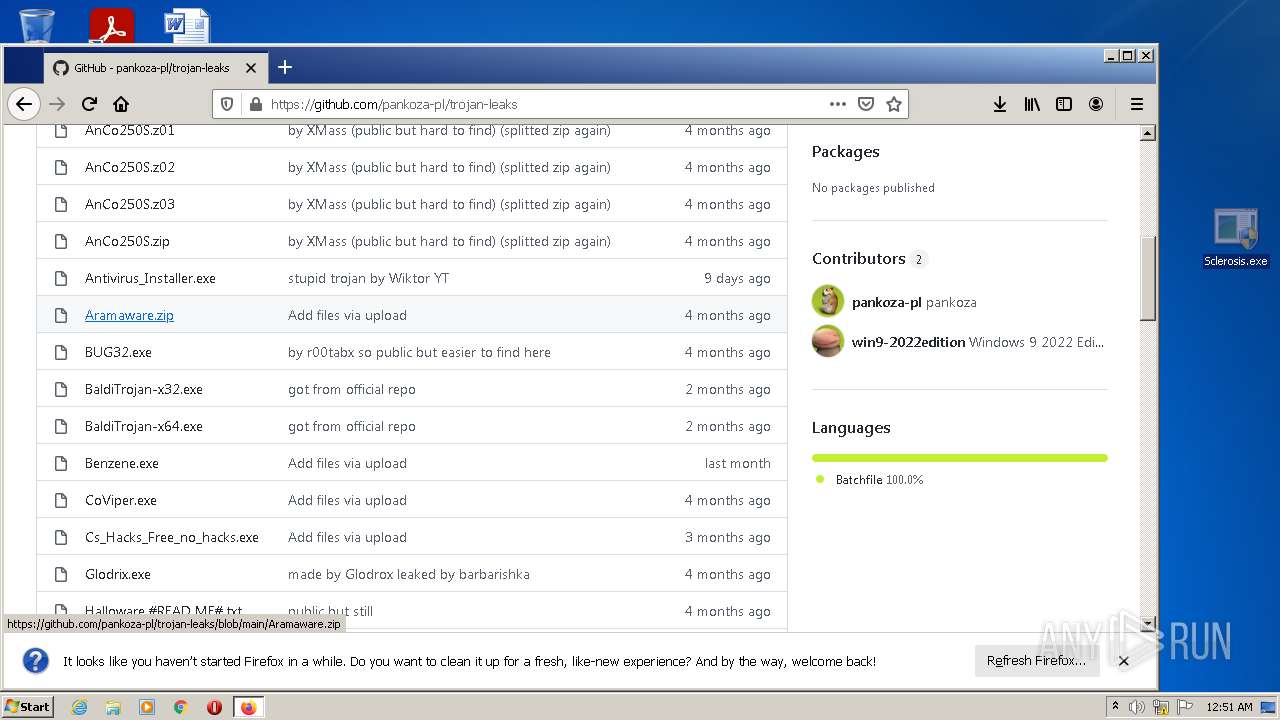The width and height of the screenshot is (1280, 720).
Task: Click Sclerosis.exe desktop icon
Action: (1235, 238)
